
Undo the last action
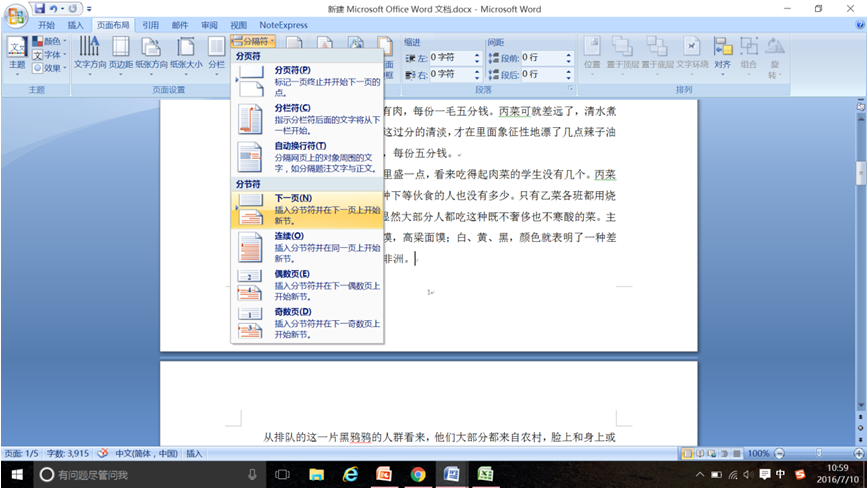54,9
